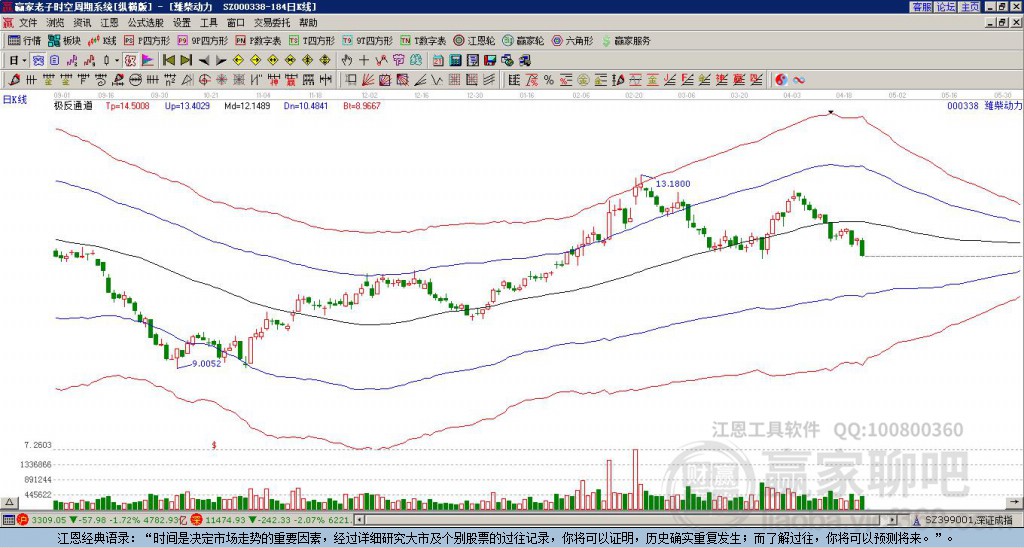The height and width of the screenshot is (548, 1024).
Task: Open the 设置 menu
Action: [182, 23]
